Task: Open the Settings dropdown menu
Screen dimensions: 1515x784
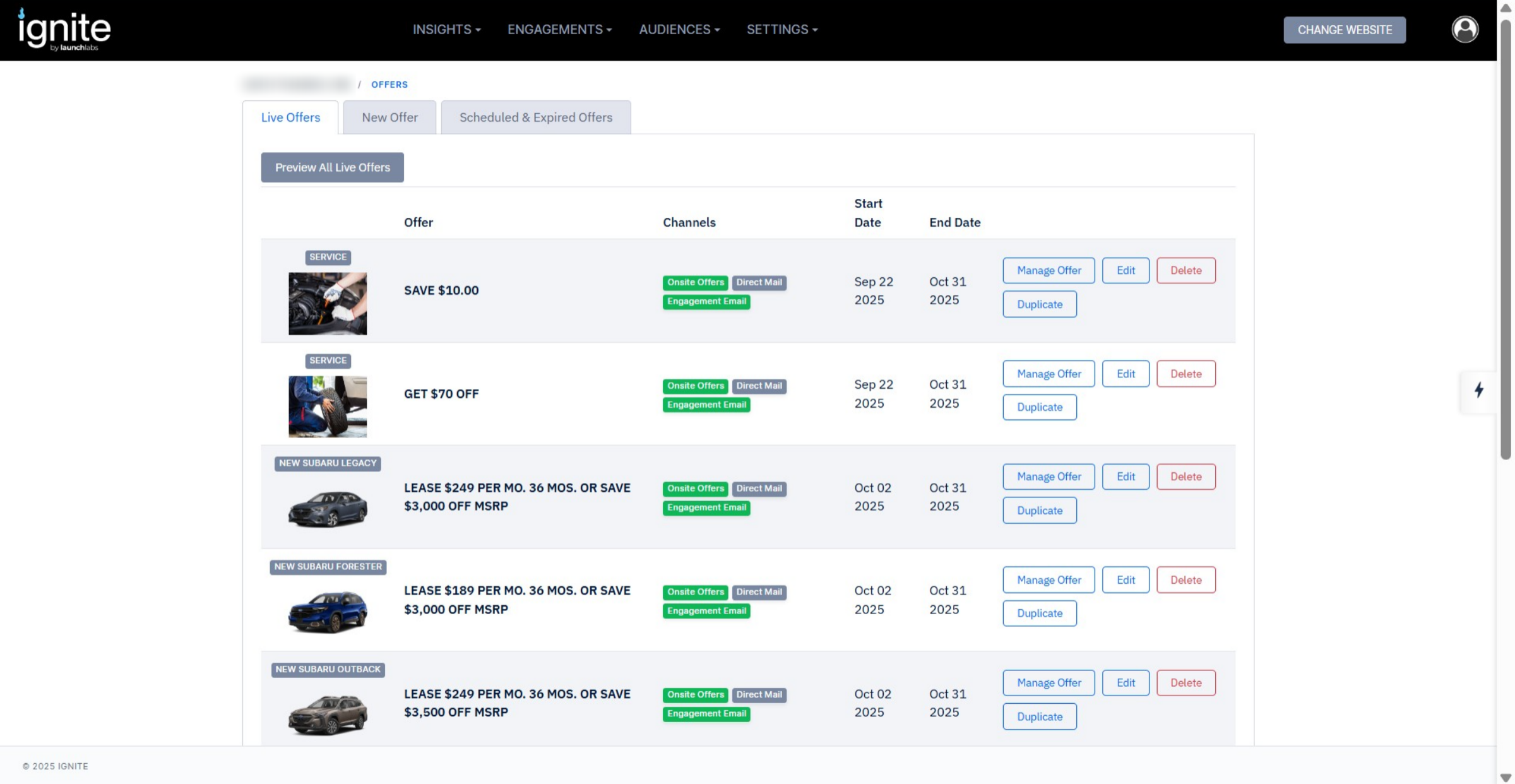Action: [x=781, y=30]
